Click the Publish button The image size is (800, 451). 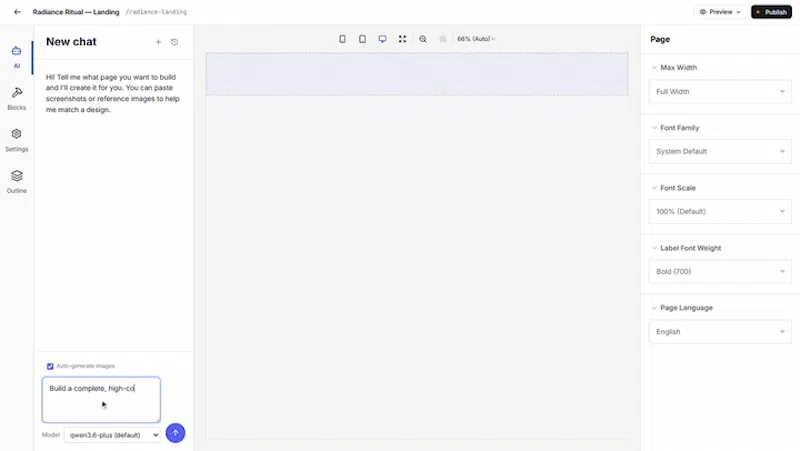point(771,12)
